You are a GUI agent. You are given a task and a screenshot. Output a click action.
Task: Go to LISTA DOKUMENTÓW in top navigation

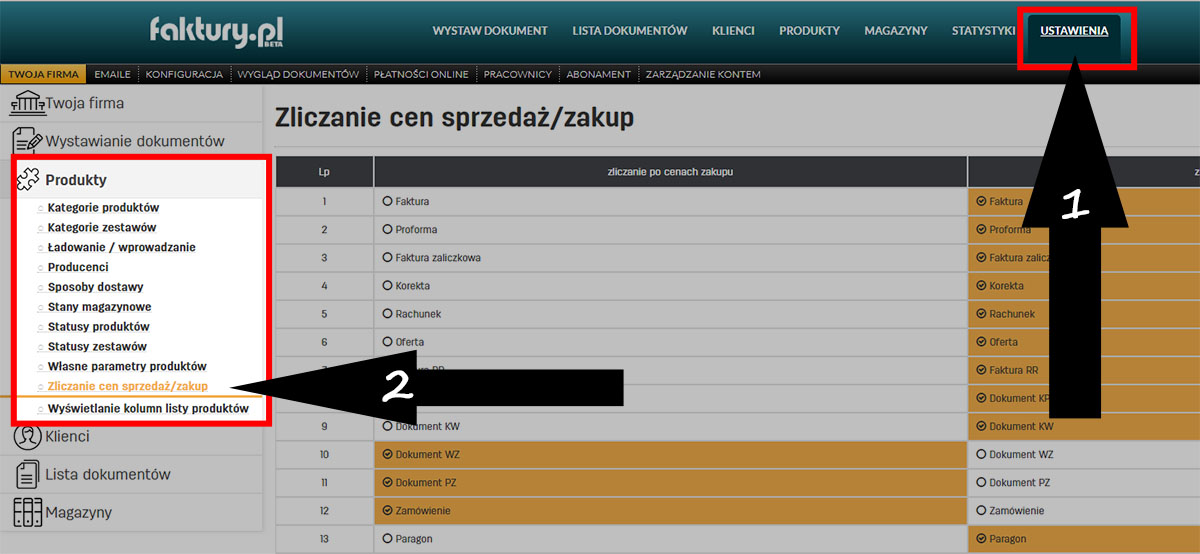click(x=630, y=31)
